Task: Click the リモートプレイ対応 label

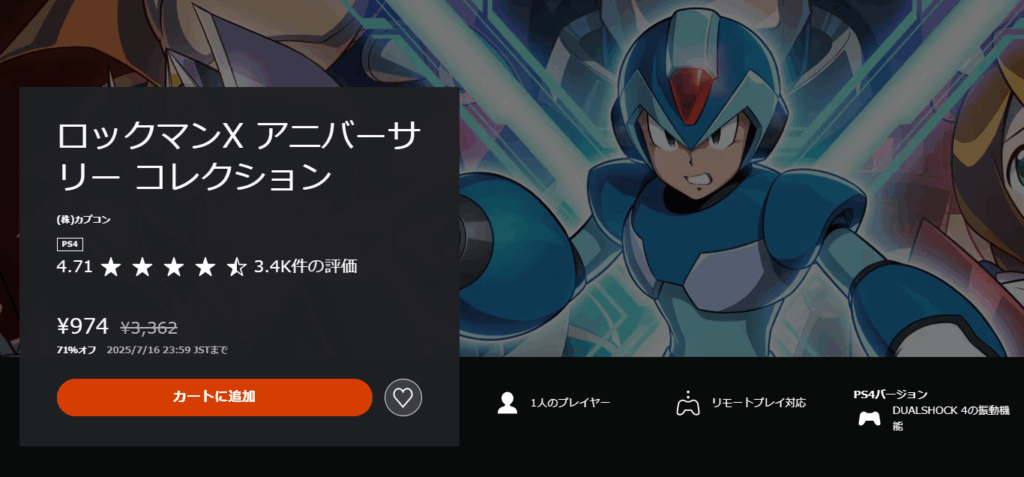Action: [x=759, y=403]
